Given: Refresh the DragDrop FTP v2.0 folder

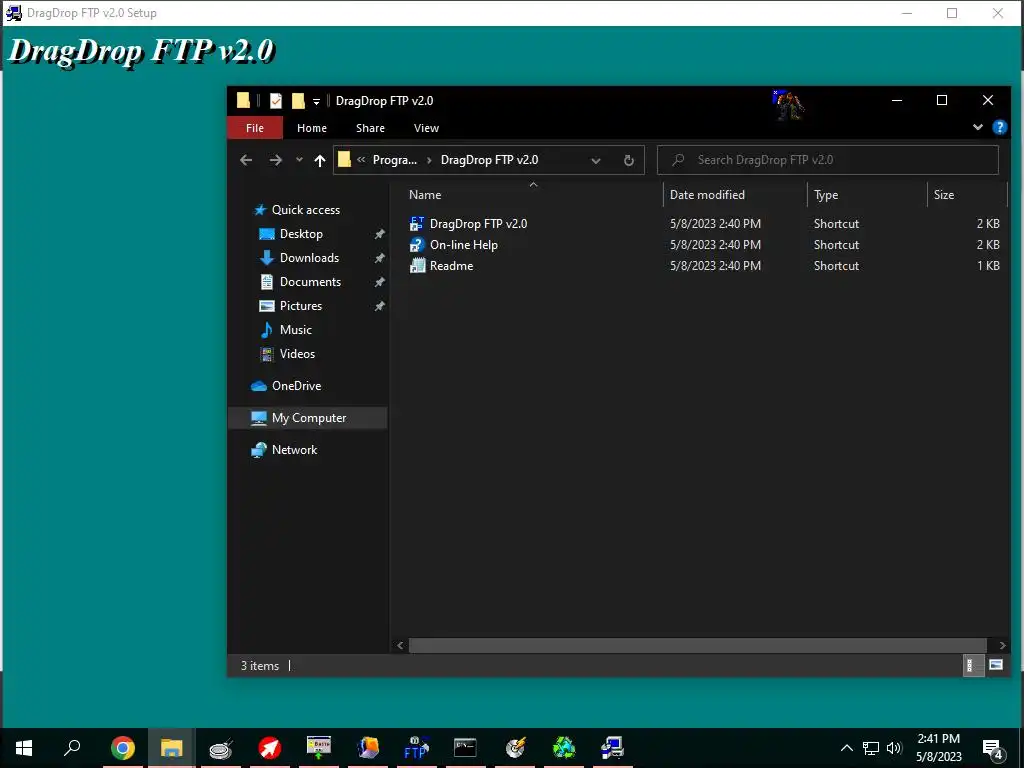Looking at the screenshot, I should click(x=628, y=160).
